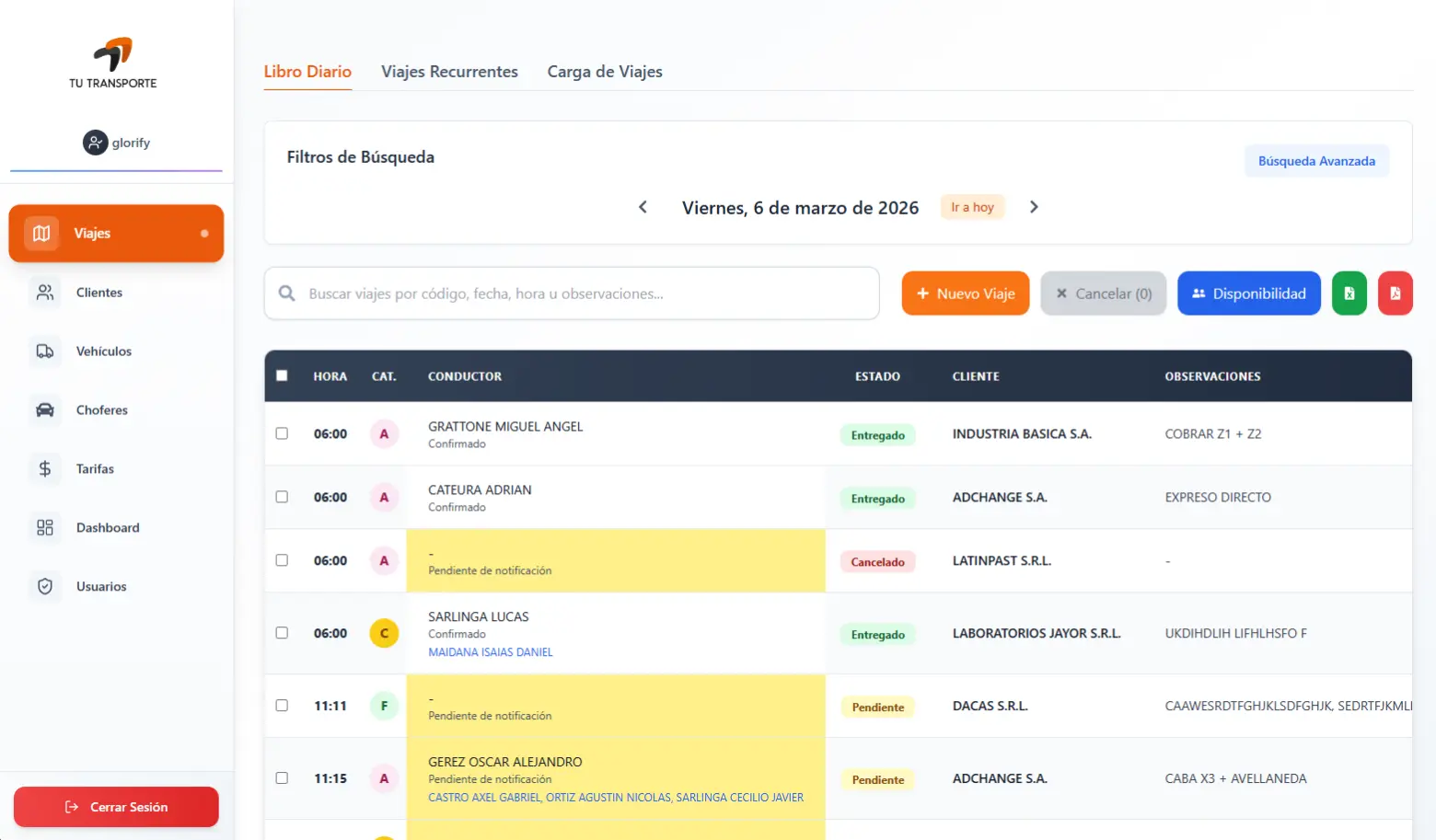Open Búsqueda Avanzada filter options
Image resolution: width=1436 pixels, height=840 pixels.
pyautogui.click(x=1316, y=161)
